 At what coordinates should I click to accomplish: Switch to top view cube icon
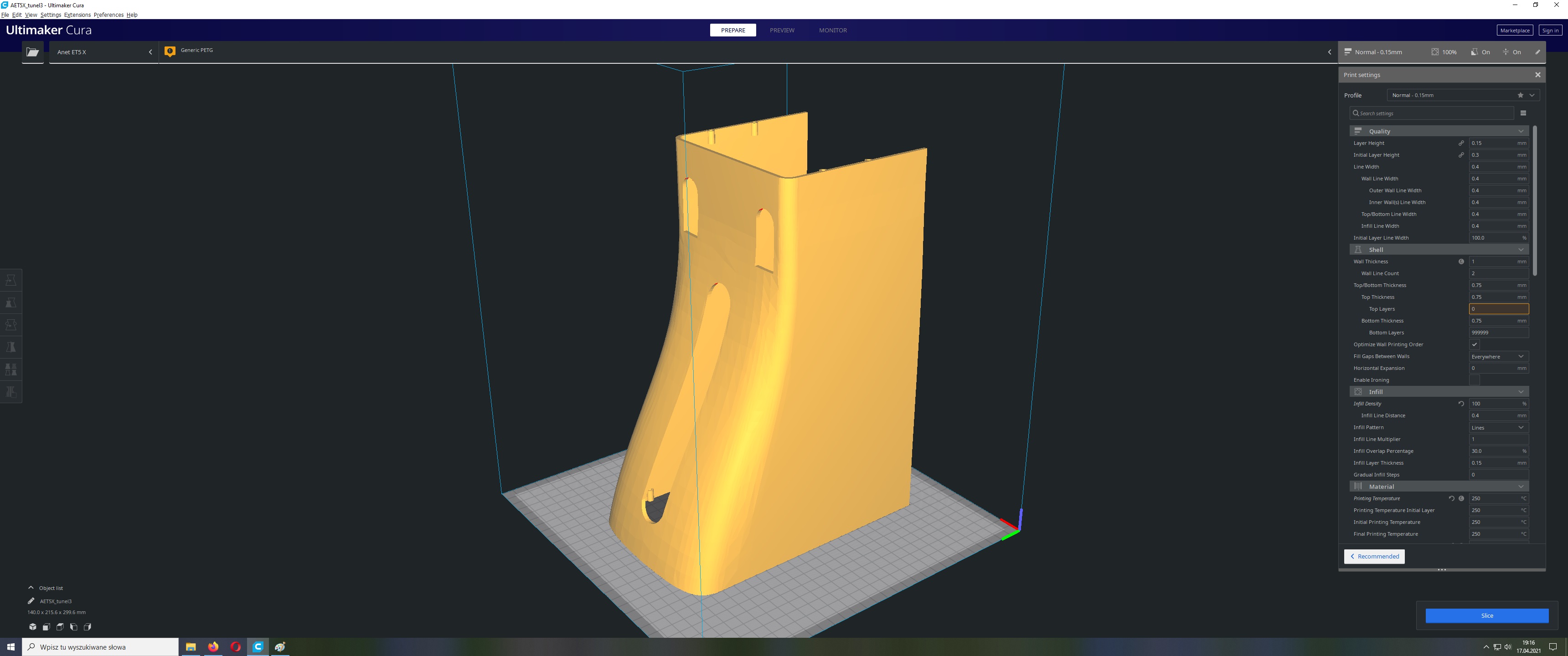coord(60,626)
